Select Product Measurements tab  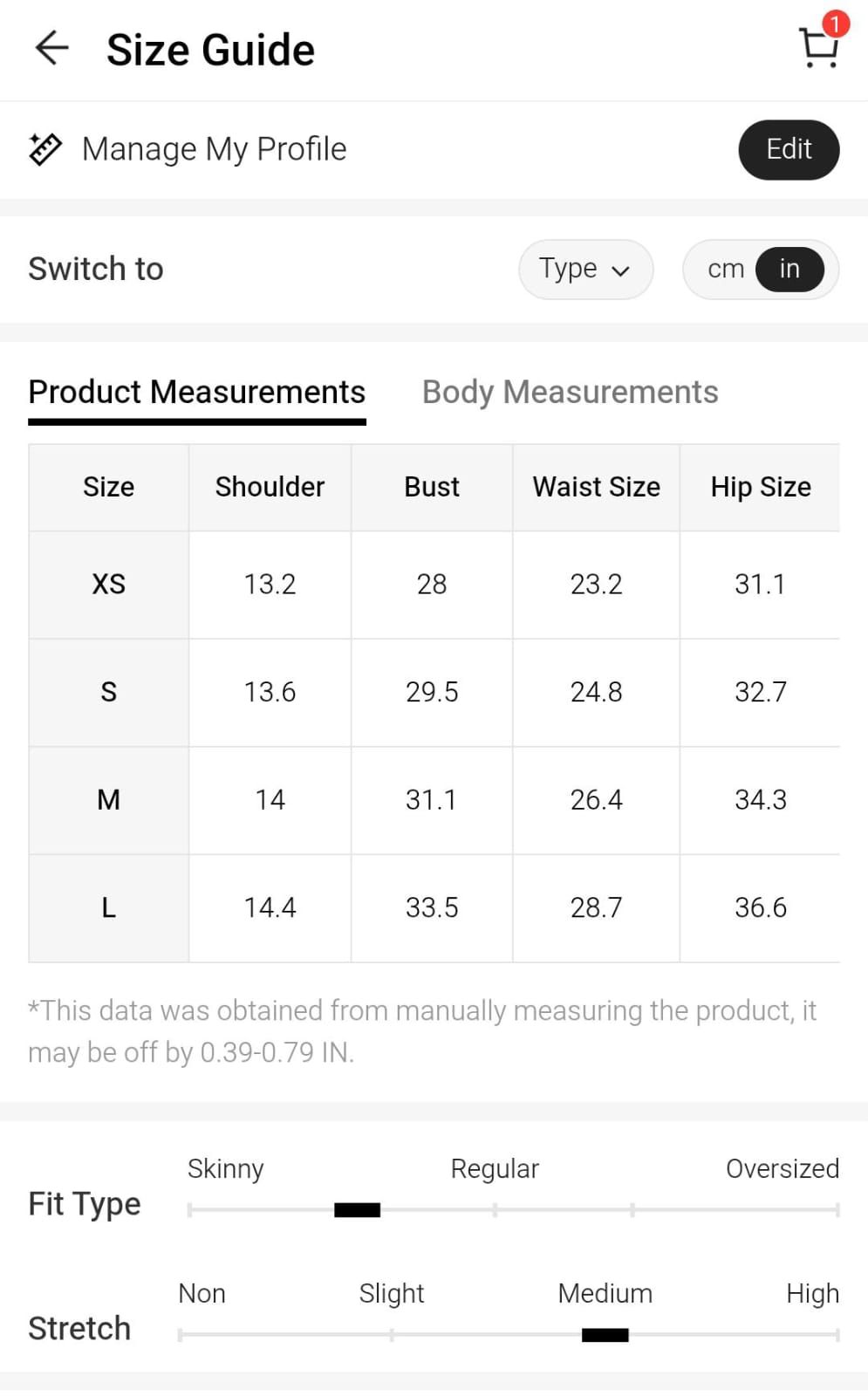pyautogui.click(x=197, y=392)
